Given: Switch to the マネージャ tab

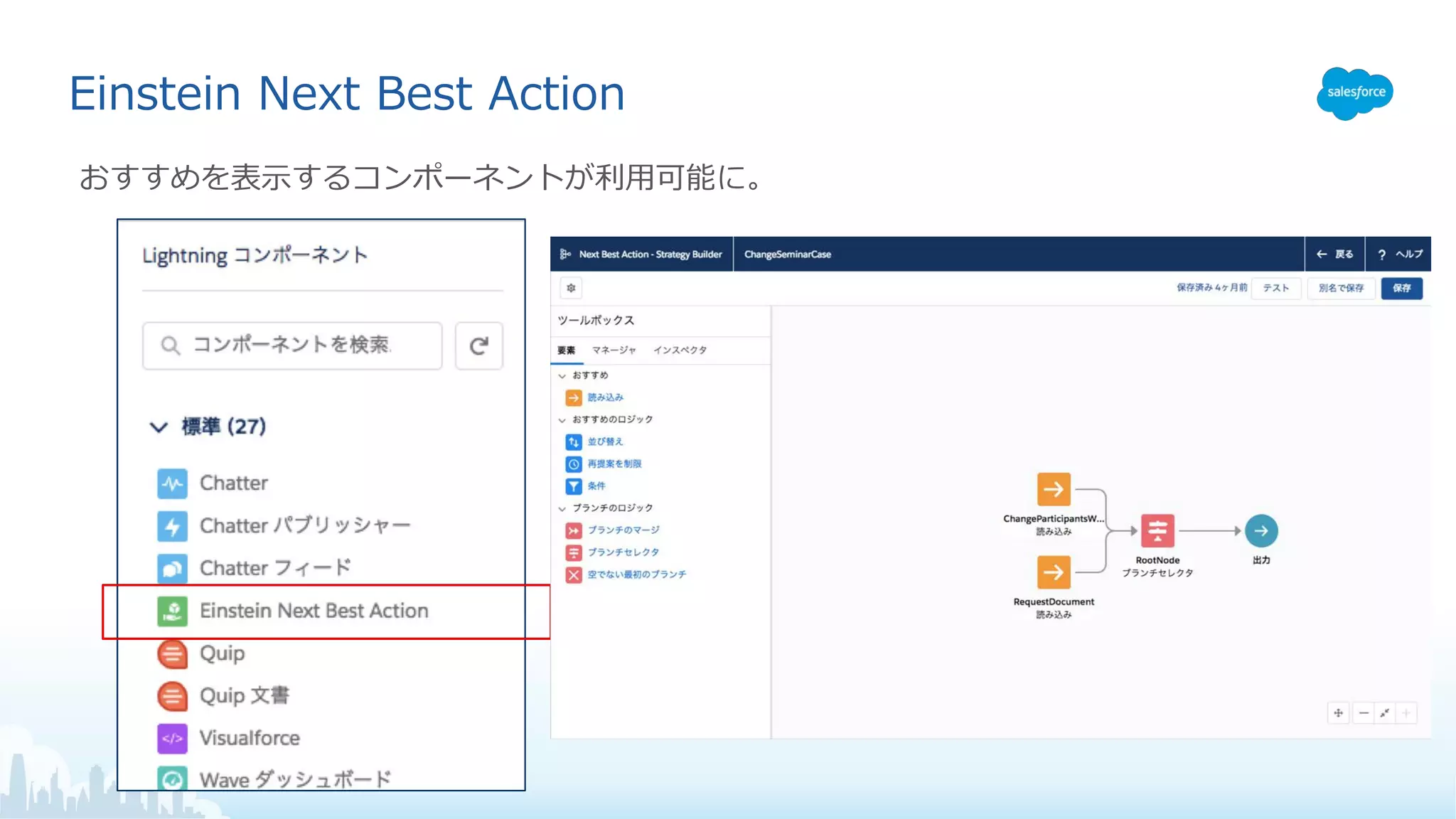Looking at the screenshot, I should [x=614, y=350].
